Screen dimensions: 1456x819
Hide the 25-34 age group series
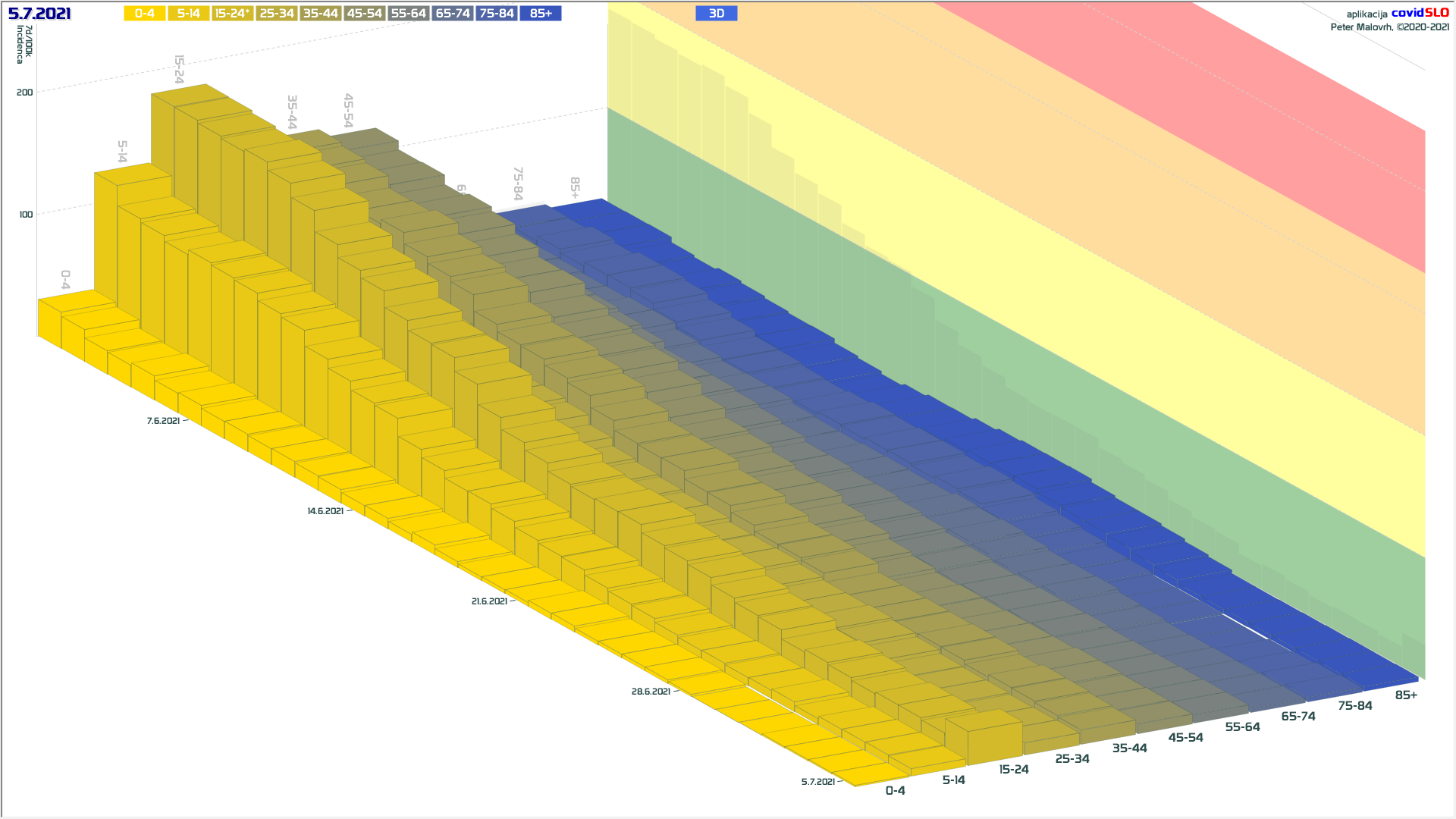[x=276, y=14]
